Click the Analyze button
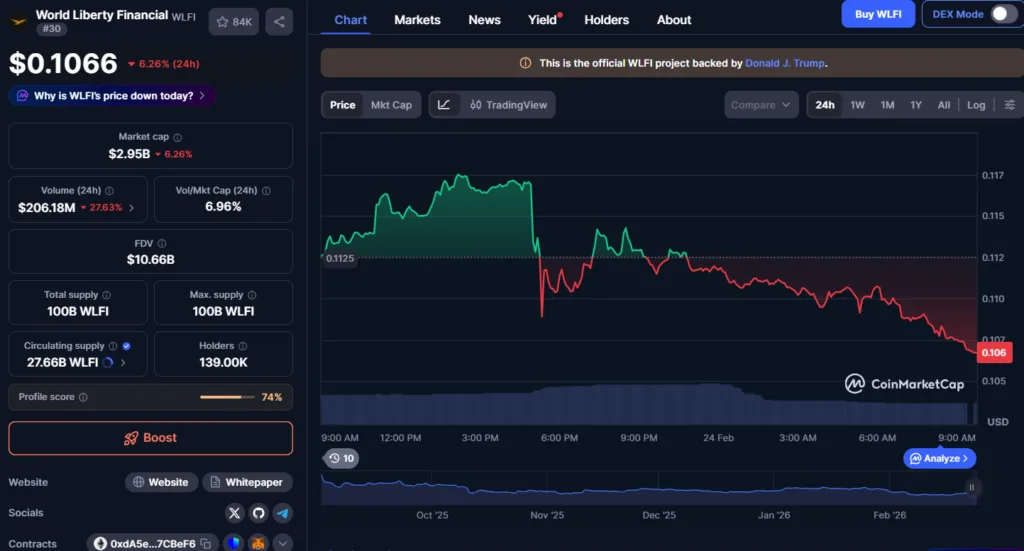The height and width of the screenshot is (551, 1024). [940, 458]
